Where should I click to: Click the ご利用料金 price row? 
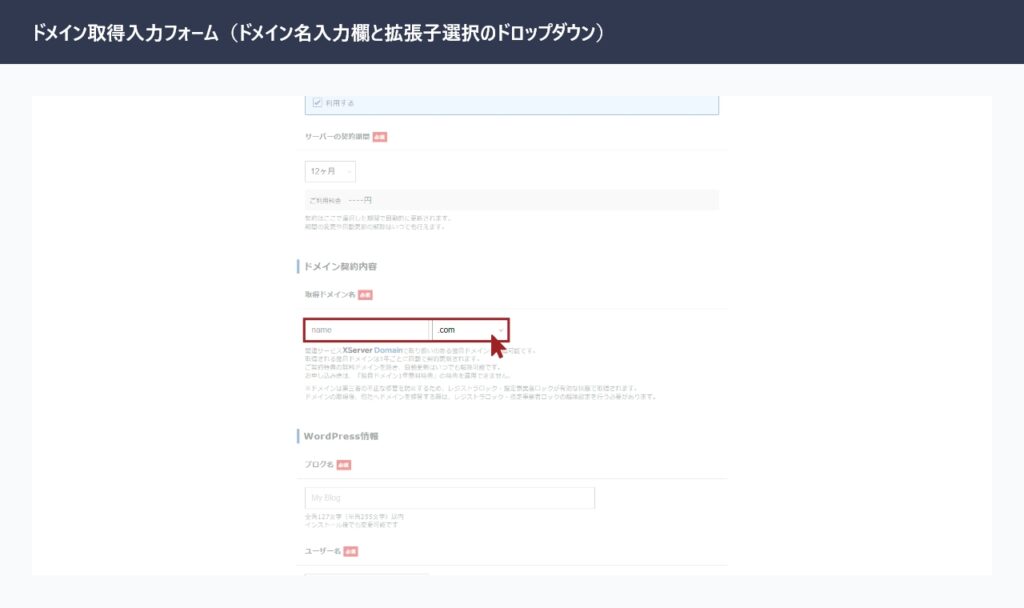pos(511,200)
